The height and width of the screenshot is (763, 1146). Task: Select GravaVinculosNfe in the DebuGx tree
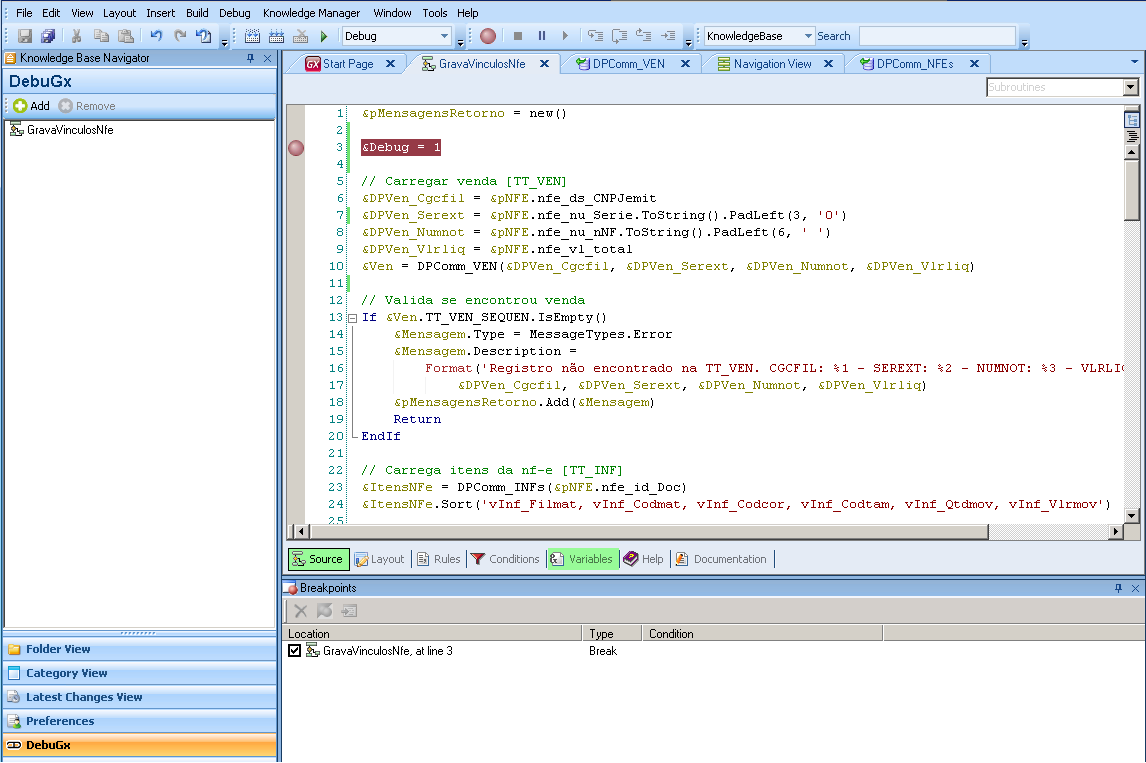[69, 130]
